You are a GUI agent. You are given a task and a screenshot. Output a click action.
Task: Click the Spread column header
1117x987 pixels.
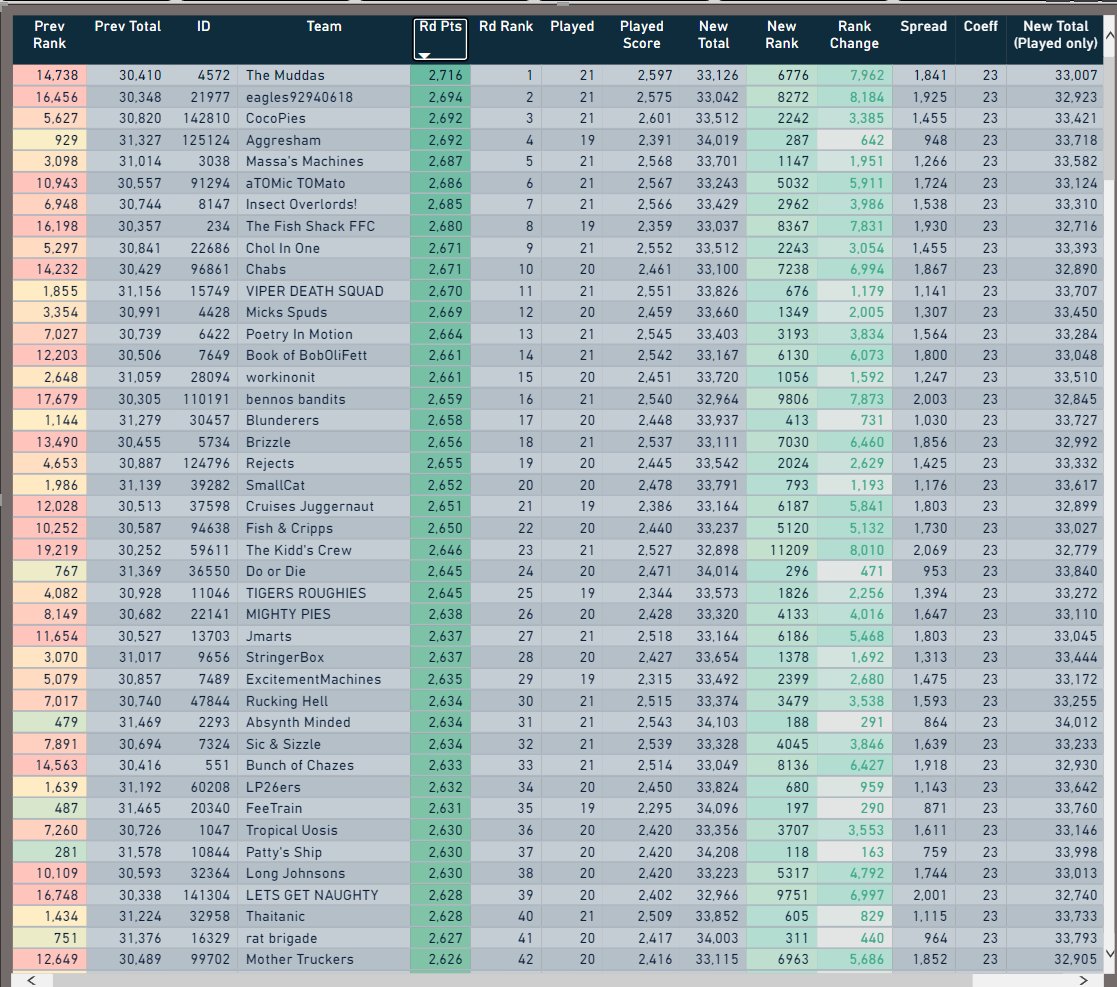(923, 27)
